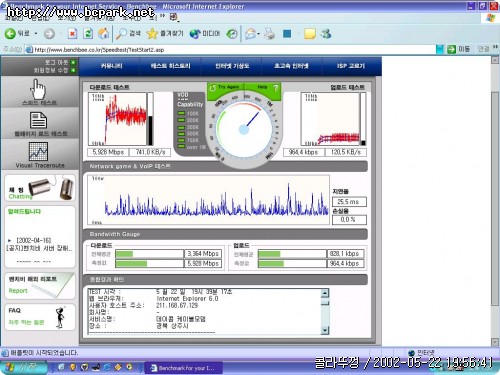500x375 pixels.
Task: Open the 채팅 Chatting tin-can banner
Action: click(40, 188)
